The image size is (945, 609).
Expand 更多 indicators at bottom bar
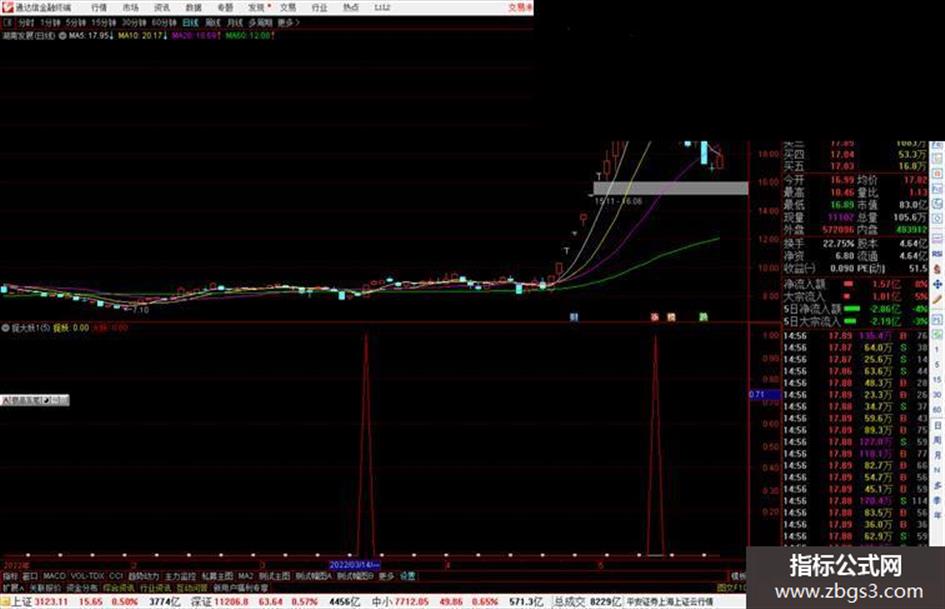pyautogui.click(x=386, y=576)
